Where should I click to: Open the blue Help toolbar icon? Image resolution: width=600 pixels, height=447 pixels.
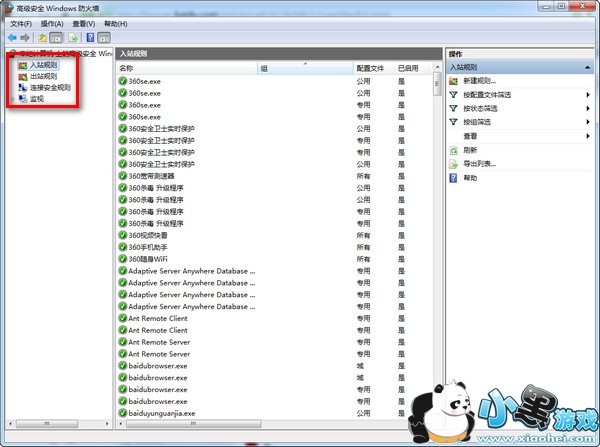[90, 38]
